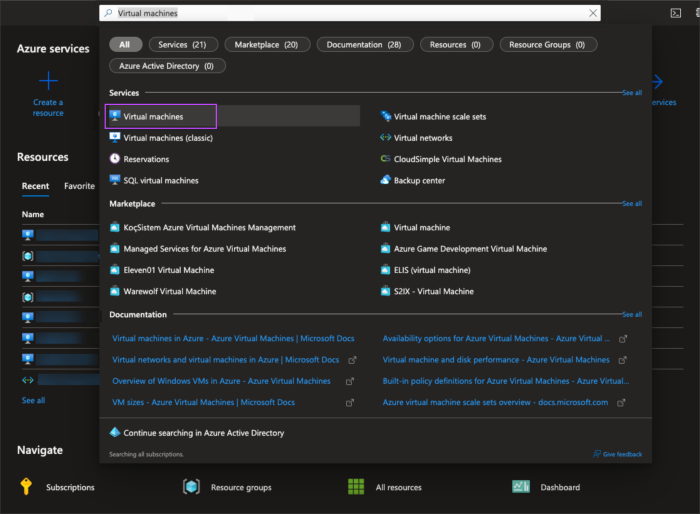
Task: Open VM sizes documentation link
Action: [203, 402]
